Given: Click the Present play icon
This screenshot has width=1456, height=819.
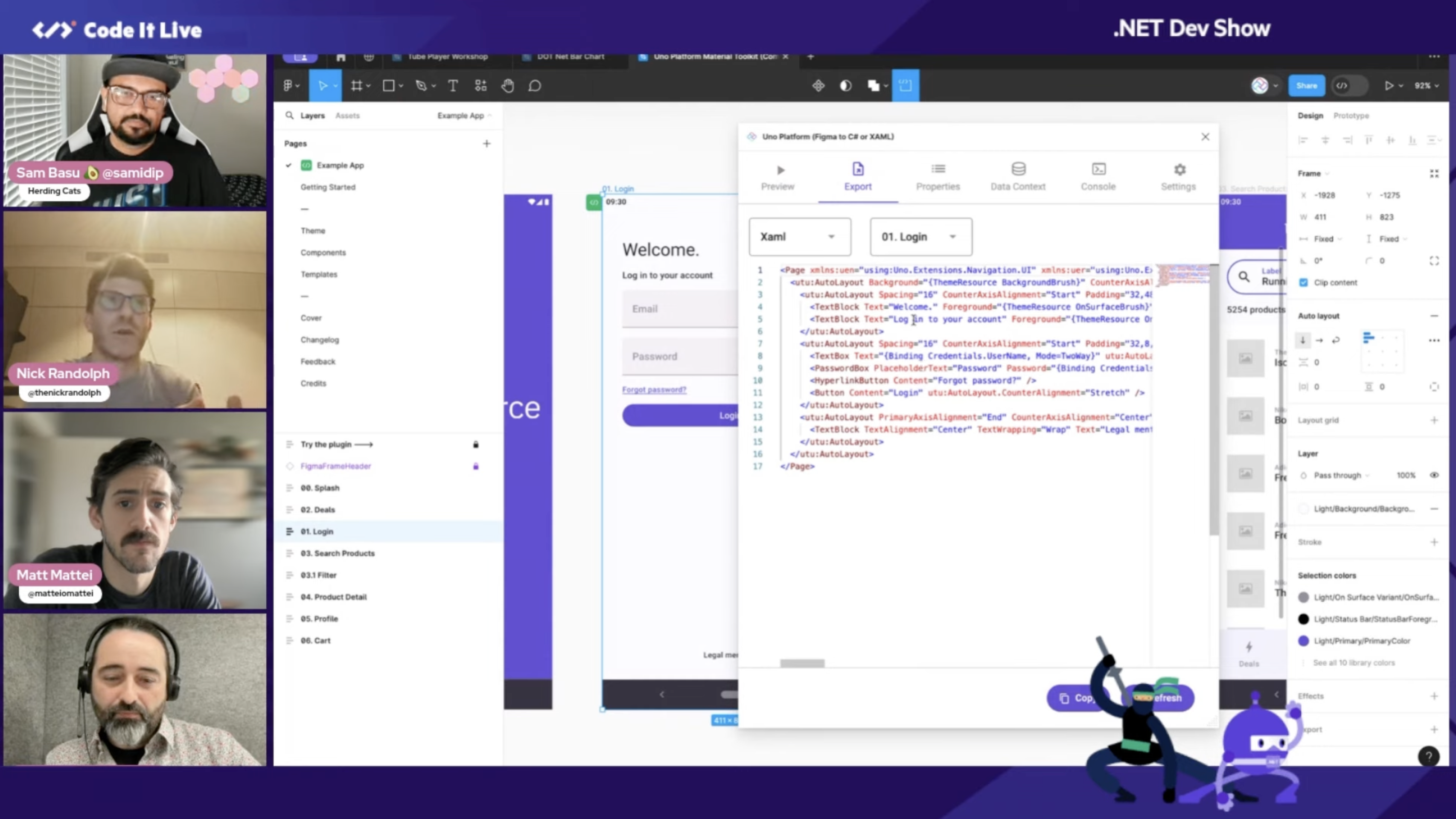Looking at the screenshot, I should (1389, 86).
